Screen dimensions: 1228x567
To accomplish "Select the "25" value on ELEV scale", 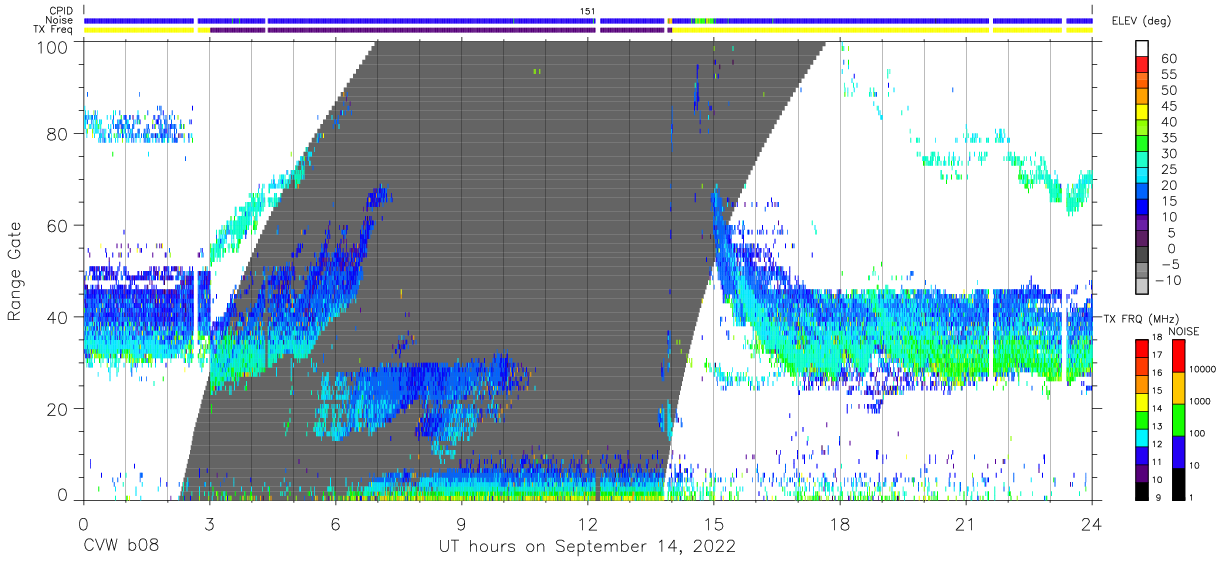I will pyautogui.click(x=1169, y=169).
